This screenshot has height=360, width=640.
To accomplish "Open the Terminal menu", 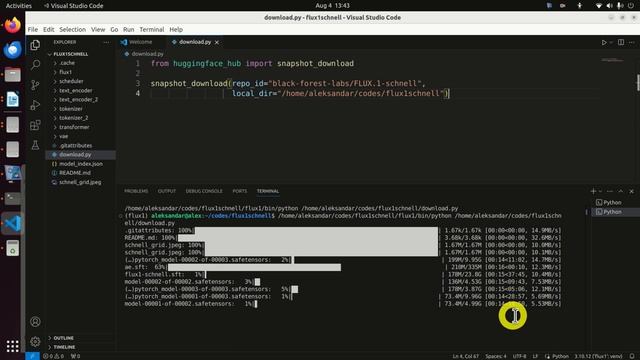I will (x=151, y=29).
